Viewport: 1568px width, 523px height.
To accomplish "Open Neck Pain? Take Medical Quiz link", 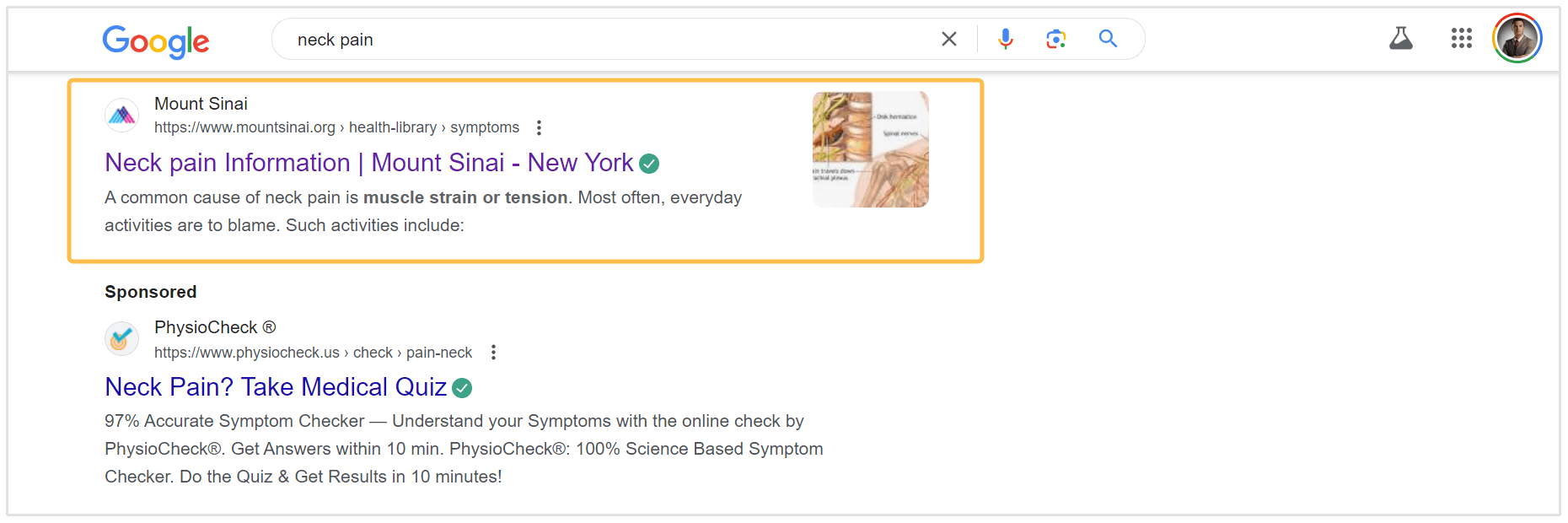I will pos(276,387).
